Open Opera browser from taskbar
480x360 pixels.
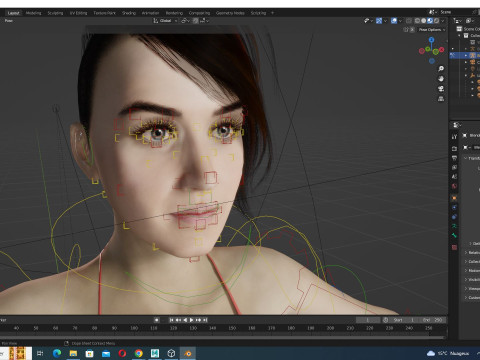point(122,353)
